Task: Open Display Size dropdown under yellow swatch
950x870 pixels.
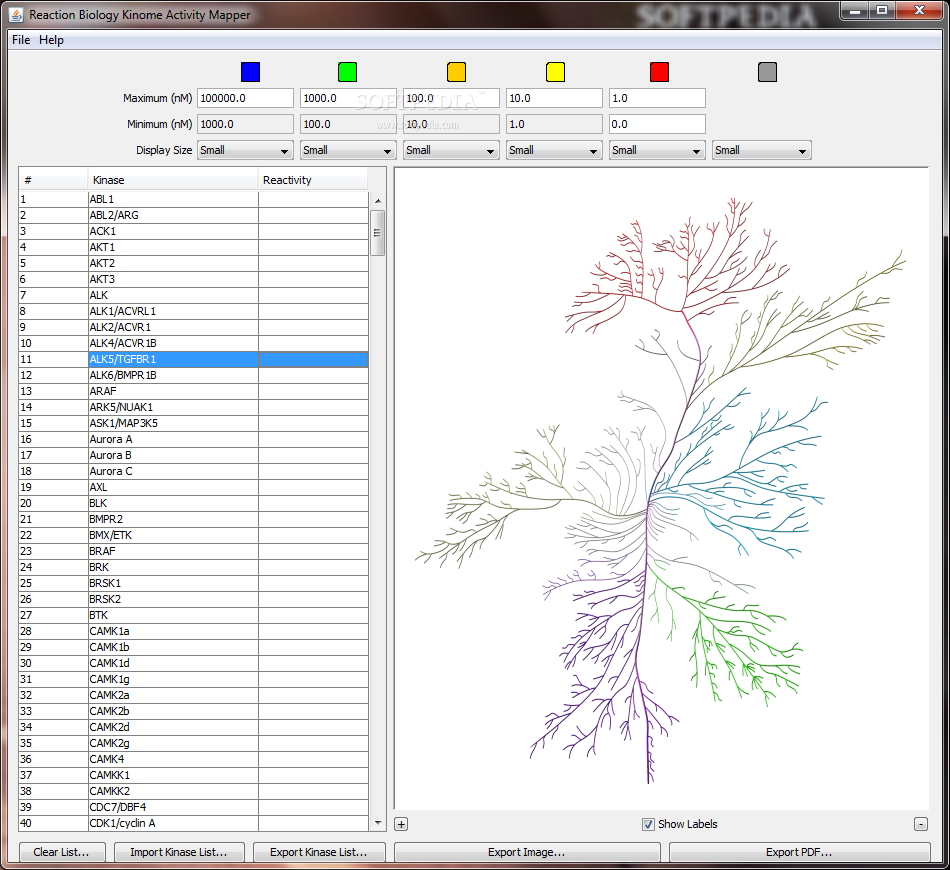Action: click(x=554, y=150)
